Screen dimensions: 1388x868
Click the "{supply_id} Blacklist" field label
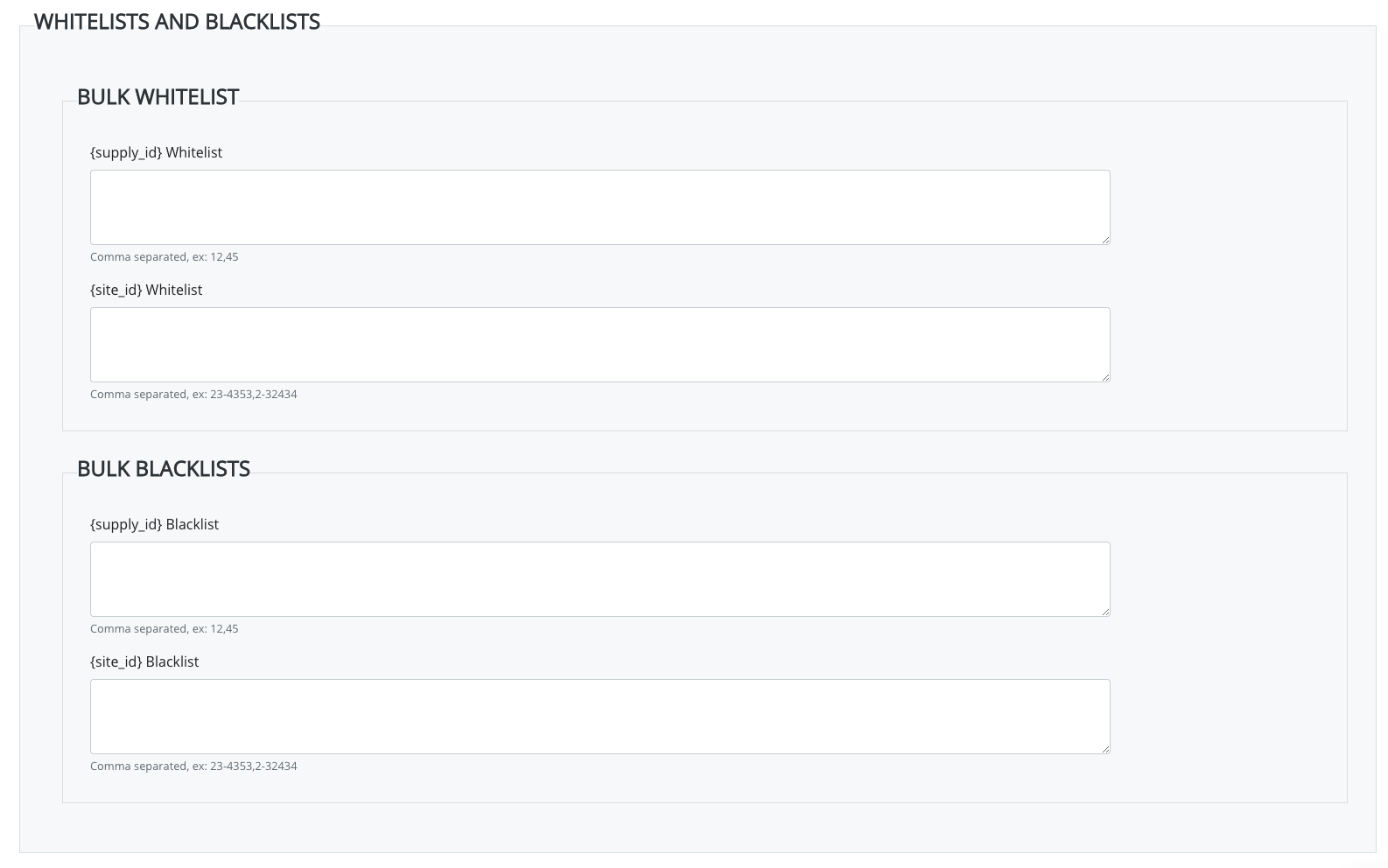tap(154, 524)
